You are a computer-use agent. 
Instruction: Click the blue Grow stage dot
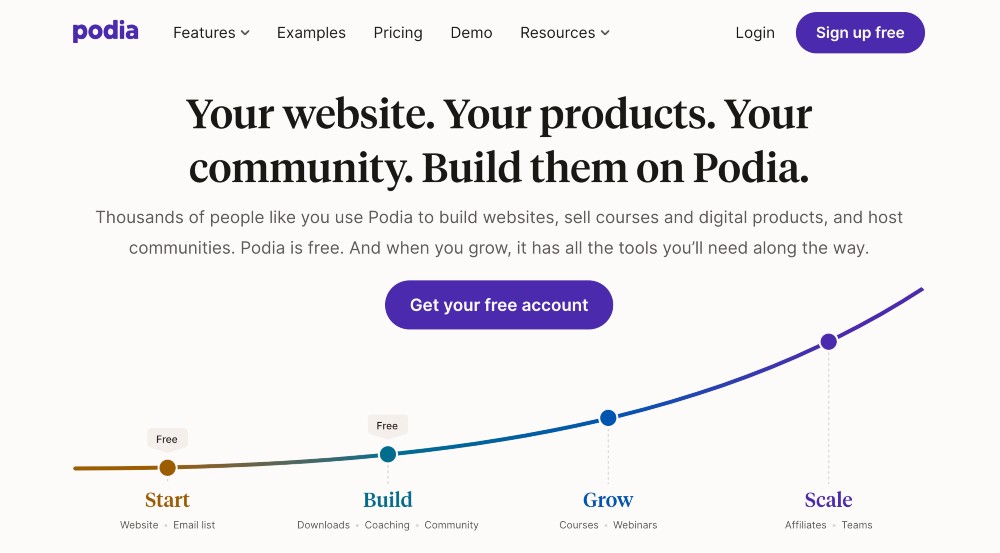[x=608, y=417]
